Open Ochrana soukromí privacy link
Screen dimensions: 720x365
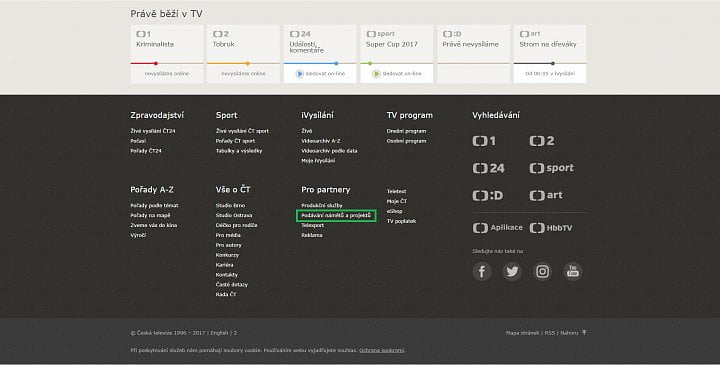(x=382, y=350)
